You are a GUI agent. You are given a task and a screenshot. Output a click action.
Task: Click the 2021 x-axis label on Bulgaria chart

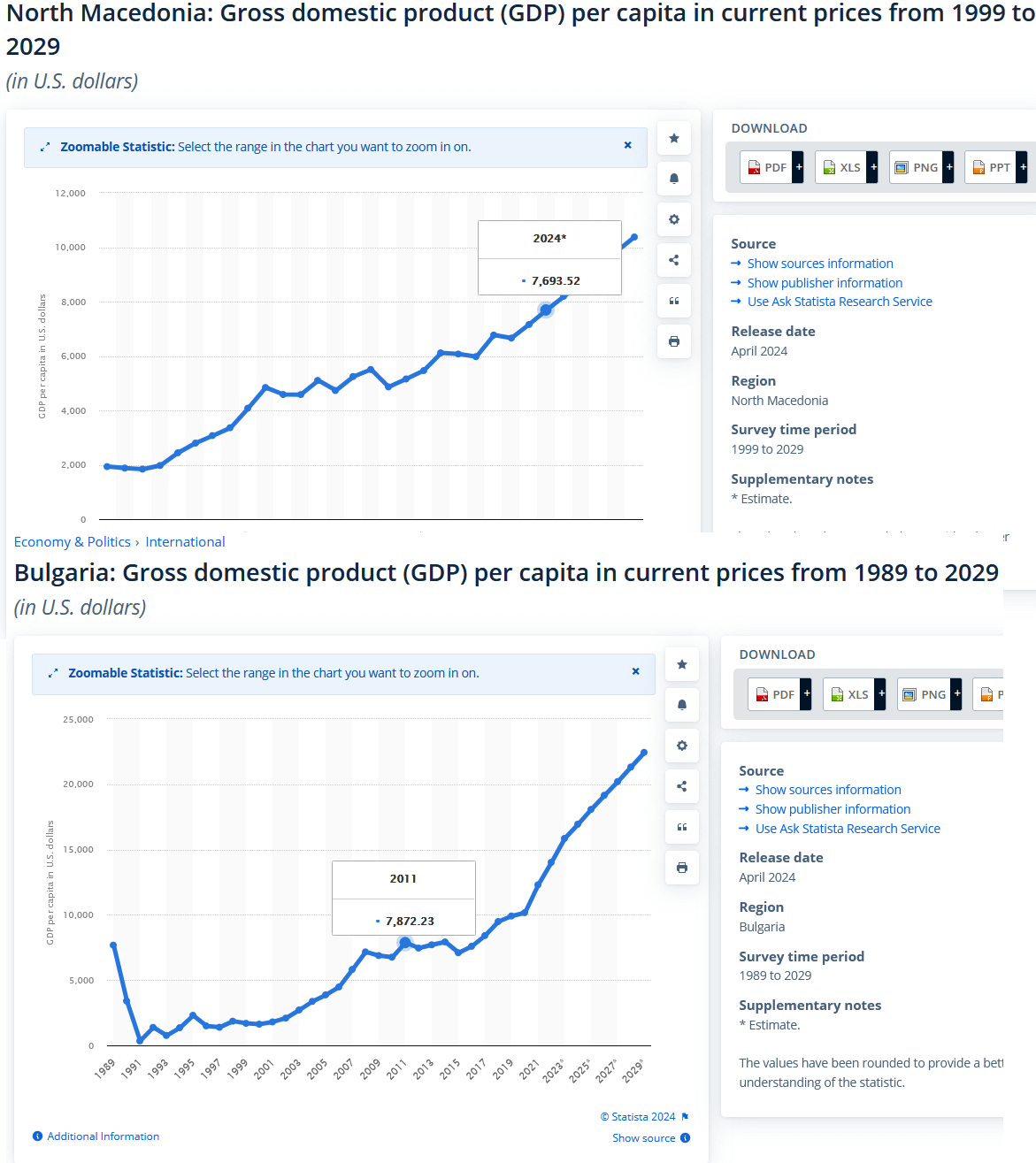(x=529, y=1069)
